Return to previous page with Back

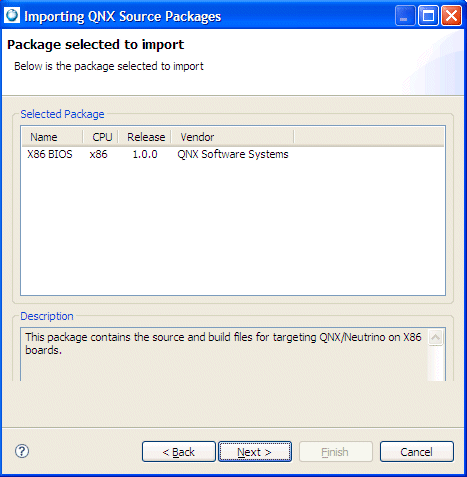179,452
